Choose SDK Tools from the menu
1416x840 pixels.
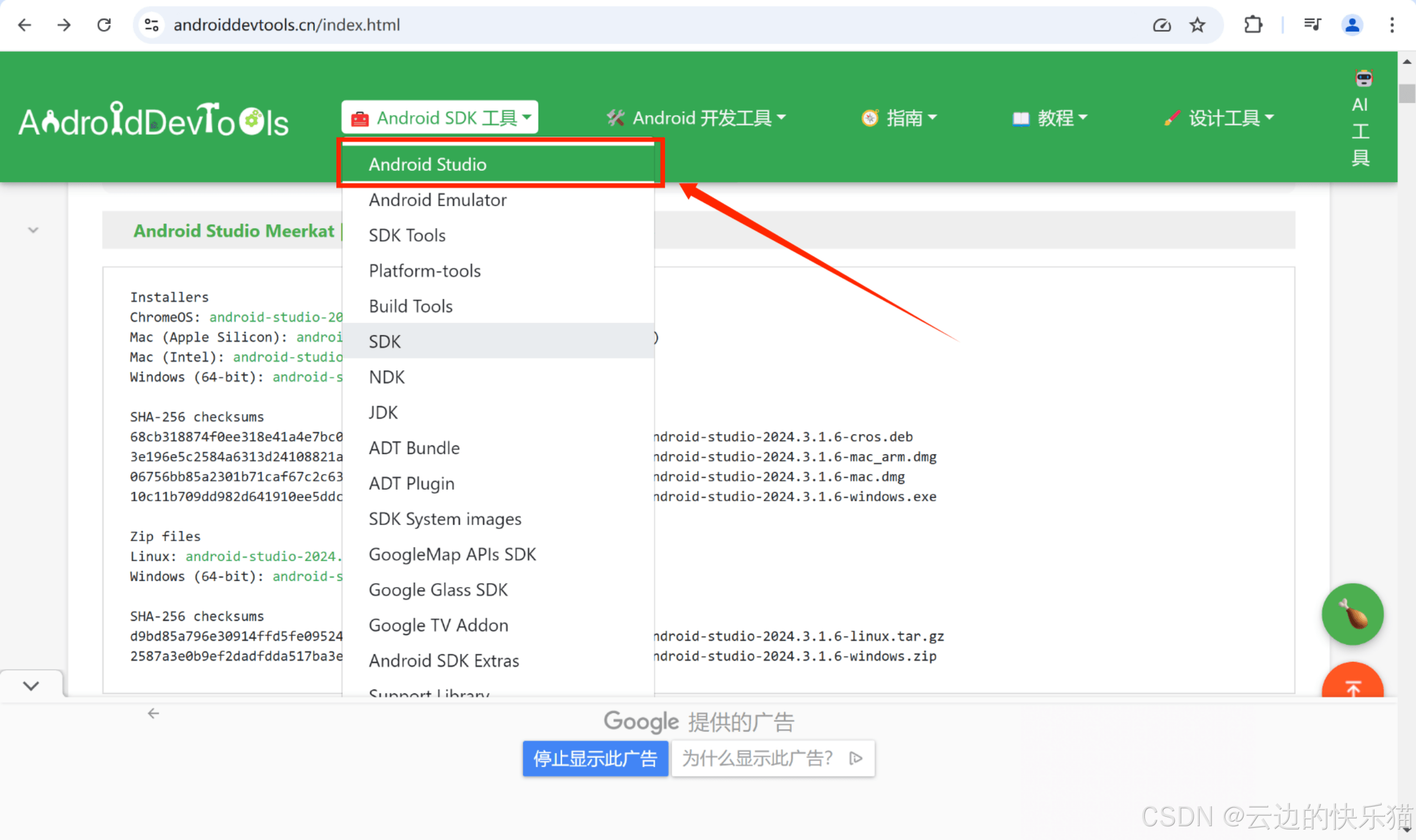pyautogui.click(x=498, y=235)
